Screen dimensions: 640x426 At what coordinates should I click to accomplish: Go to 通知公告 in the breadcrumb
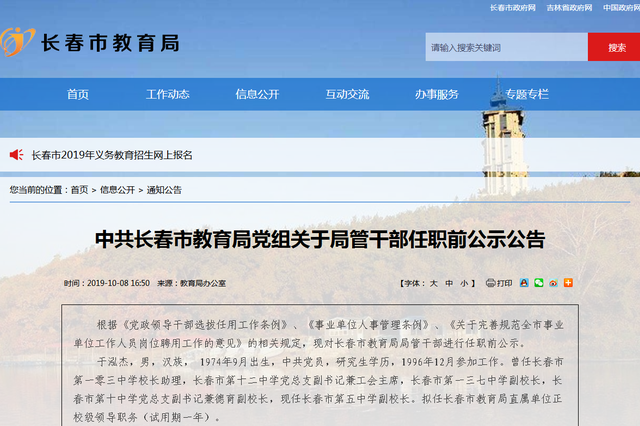tap(164, 190)
